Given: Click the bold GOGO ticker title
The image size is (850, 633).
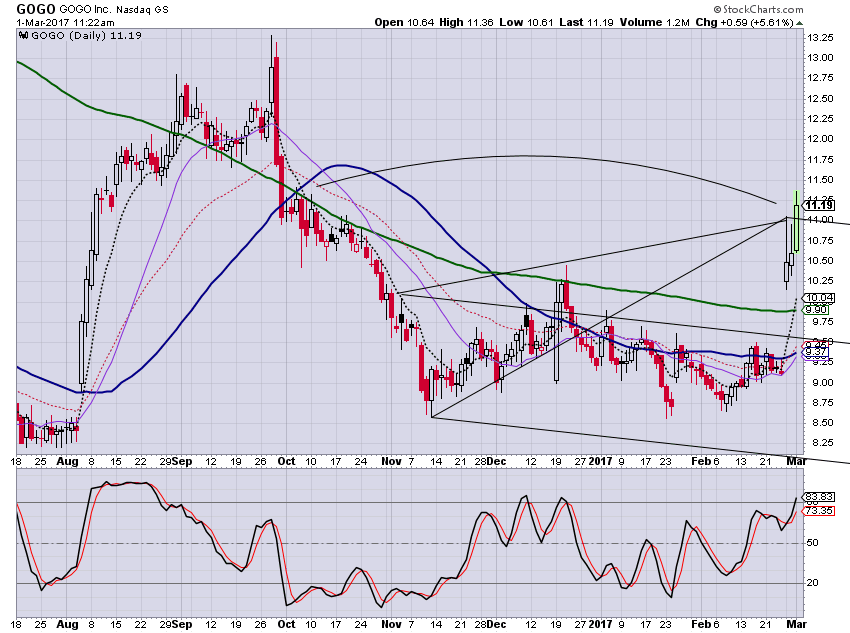Looking at the screenshot, I should point(36,9).
